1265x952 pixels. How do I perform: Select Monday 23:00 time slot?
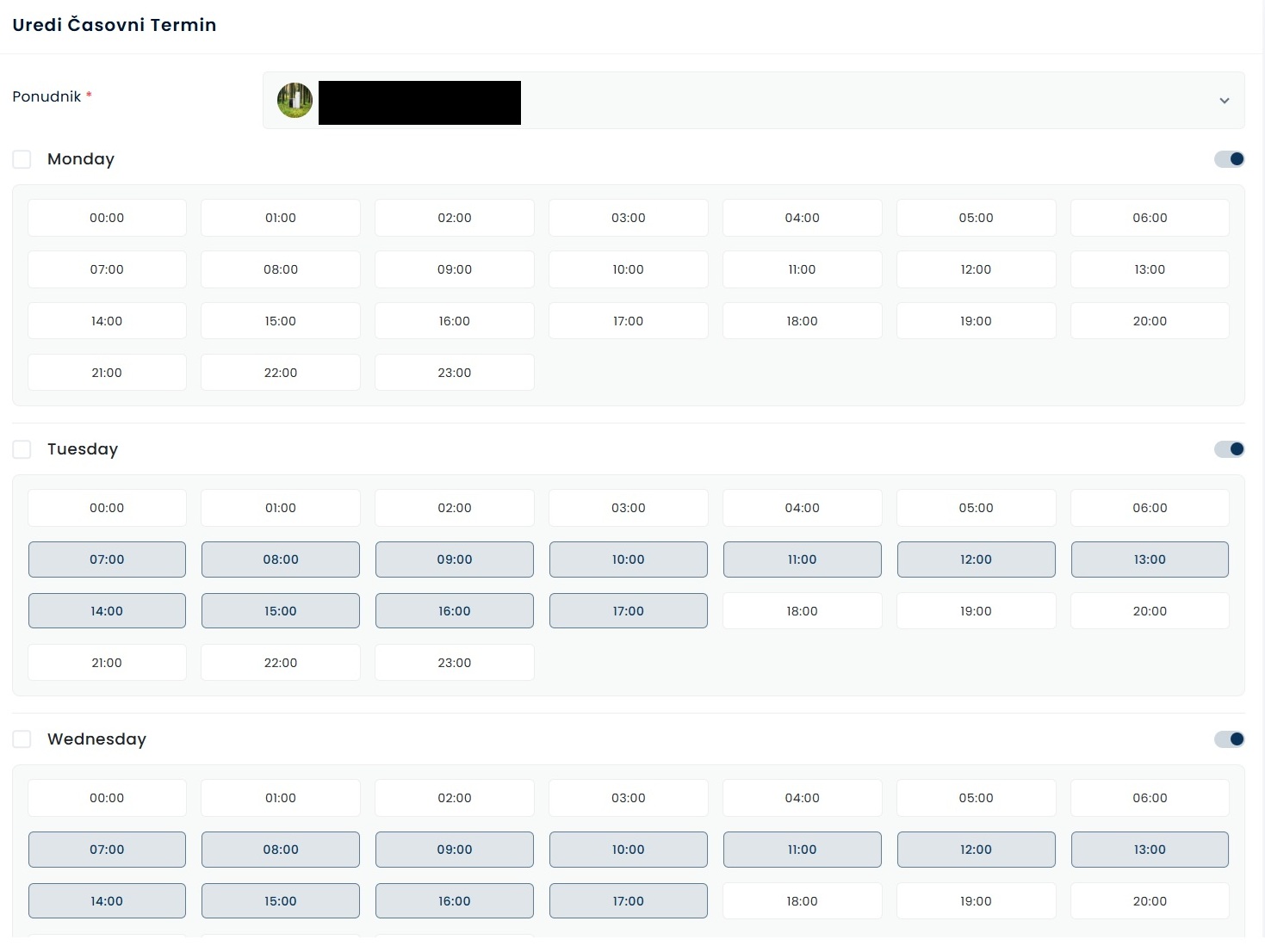pos(455,373)
